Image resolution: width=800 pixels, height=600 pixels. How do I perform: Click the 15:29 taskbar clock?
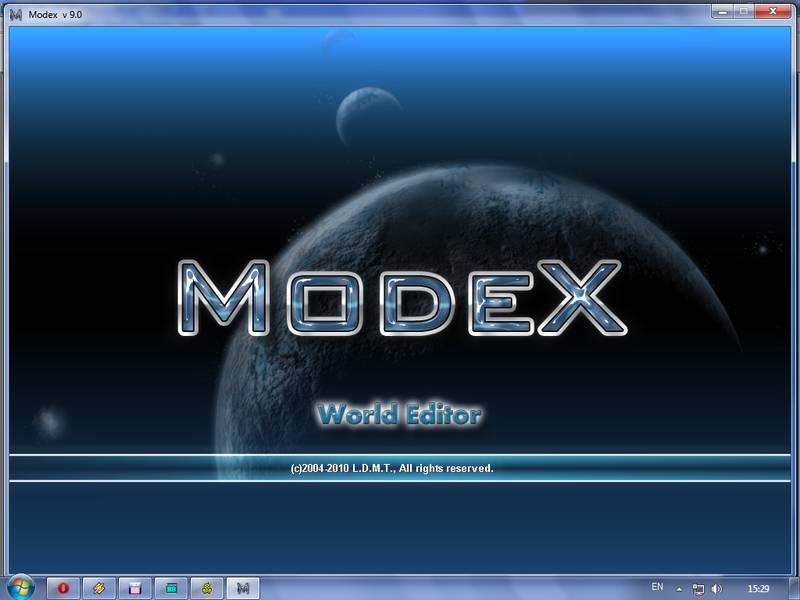point(759,589)
